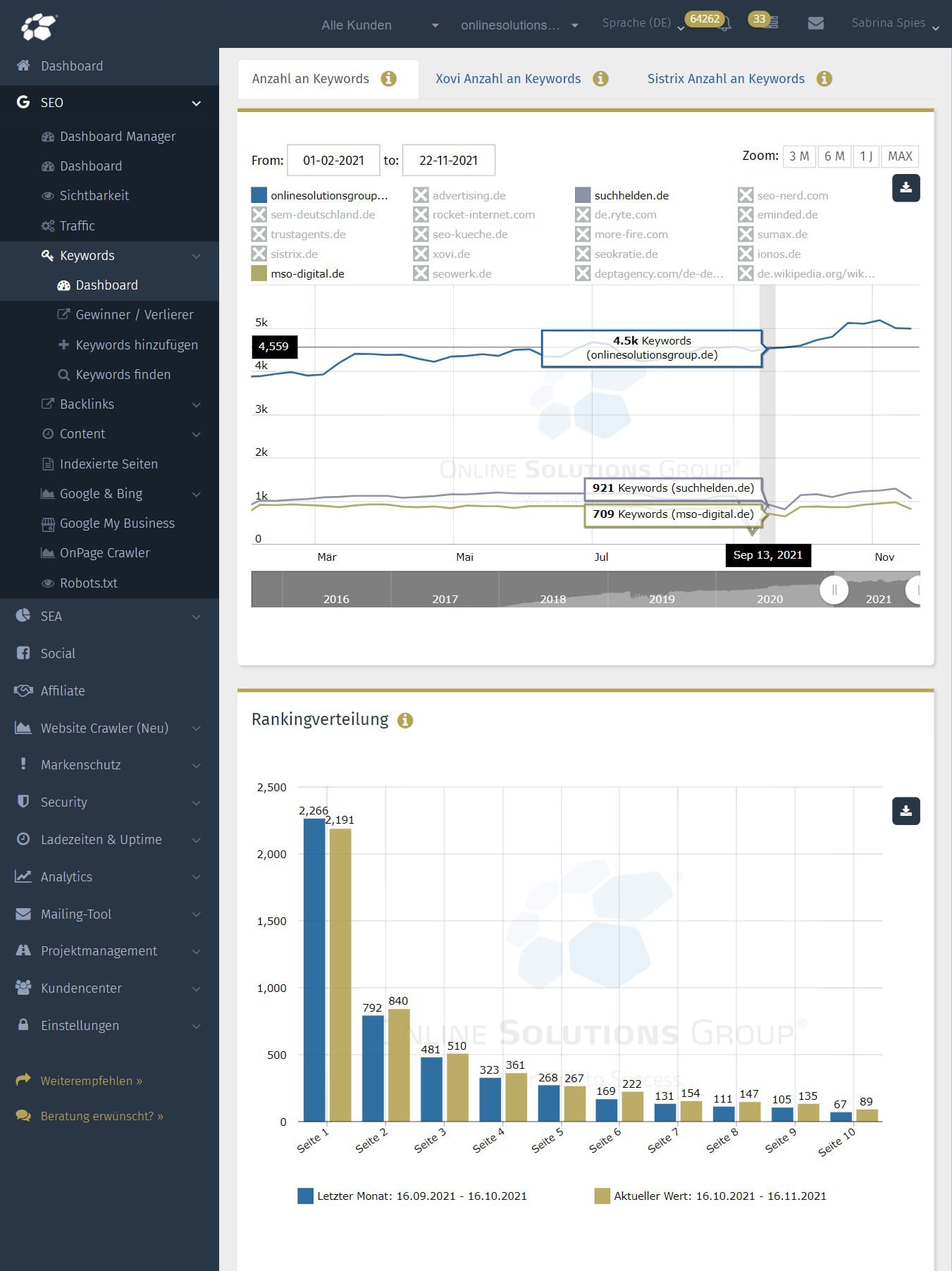Click the gears icon beside Traffic
The width and height of the screenshot is (952, 1271).
(x=48, y=225)
